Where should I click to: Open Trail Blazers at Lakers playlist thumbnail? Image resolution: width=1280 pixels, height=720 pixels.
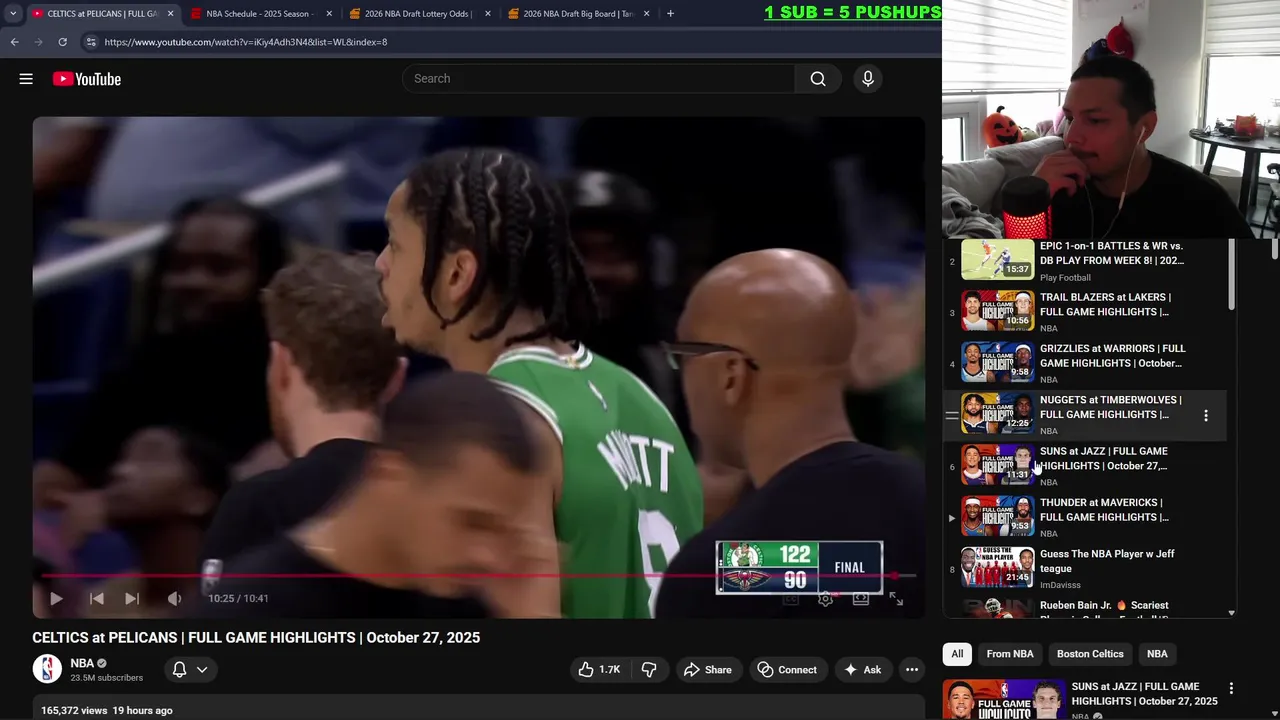(x=997, y=311)
